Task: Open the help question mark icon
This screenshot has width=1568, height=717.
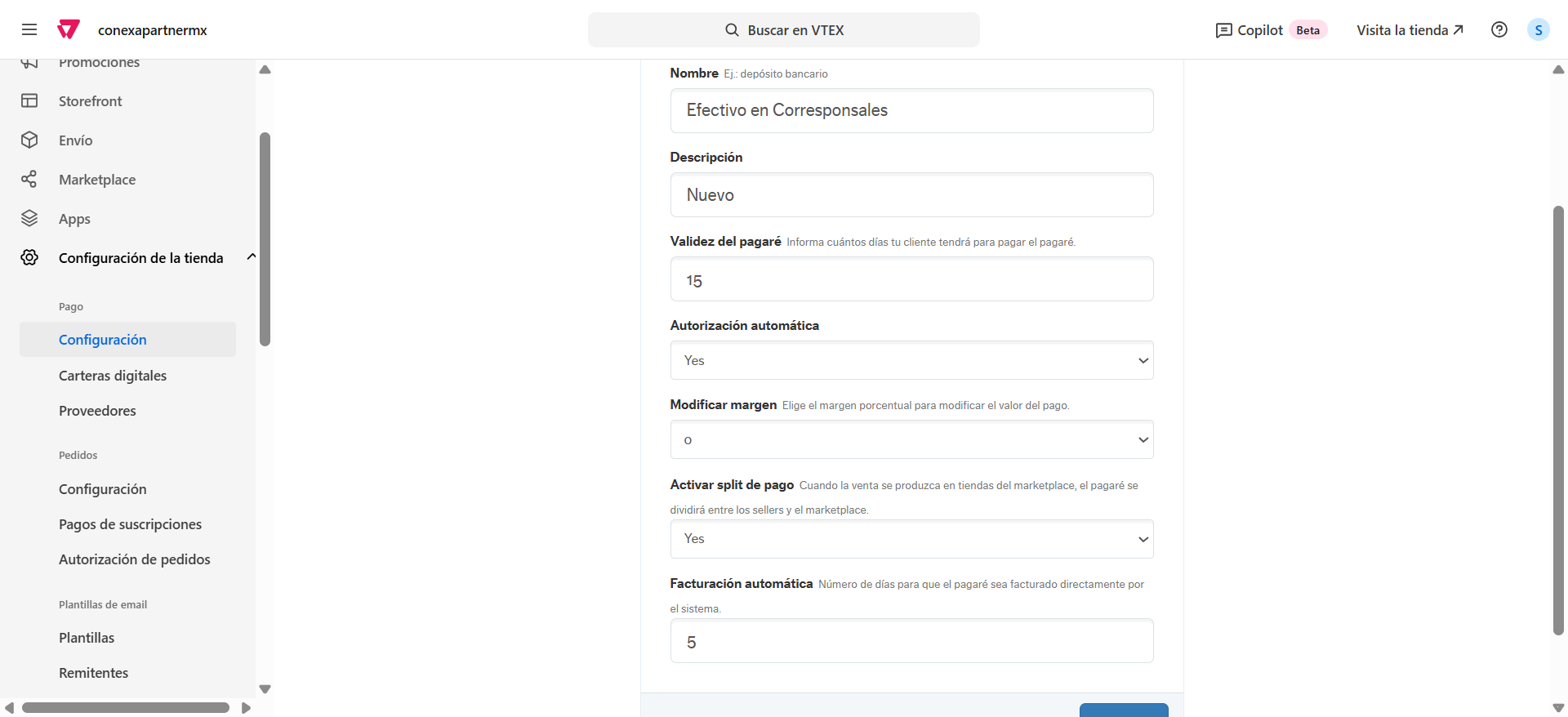Action: 1499,30
